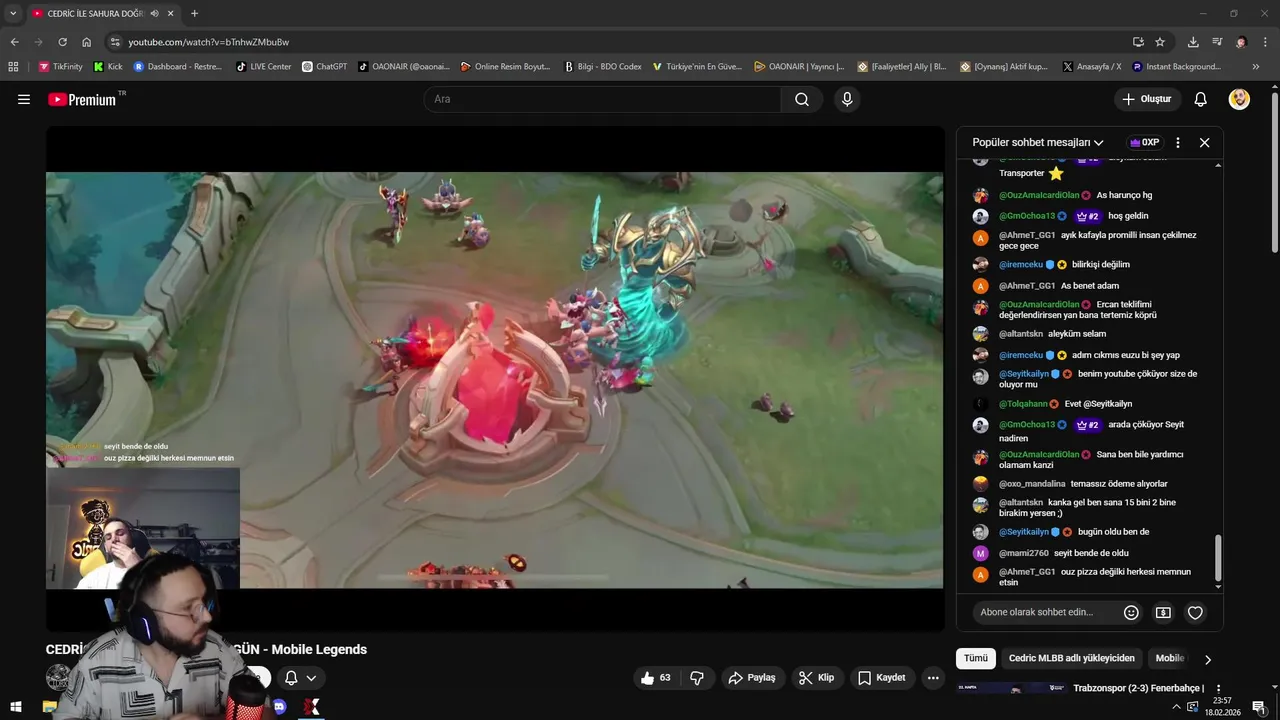Start voice search with microphone icon
This screenshot has width=1280, height=720.
pyautogui.click(x=847, y=99)
